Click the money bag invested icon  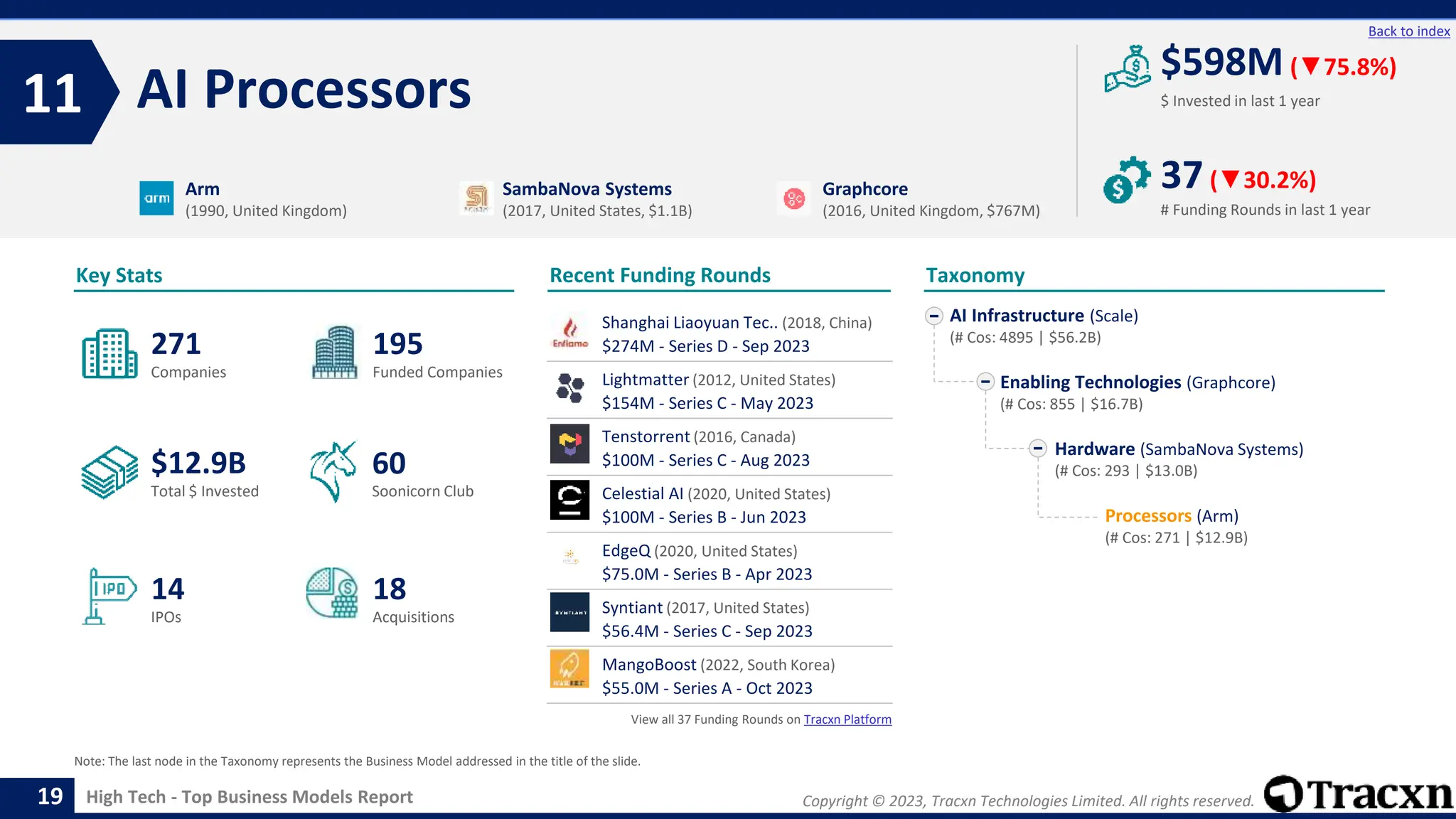pos(1128,69)
